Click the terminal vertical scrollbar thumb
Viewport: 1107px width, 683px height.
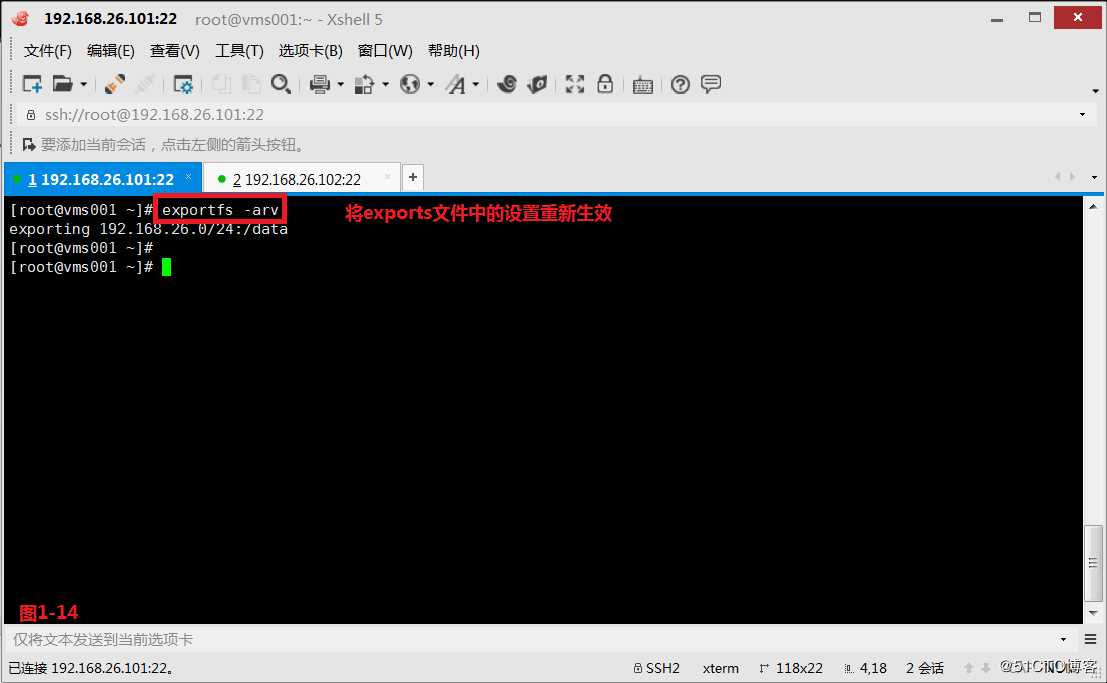[x=1093, y=562]
